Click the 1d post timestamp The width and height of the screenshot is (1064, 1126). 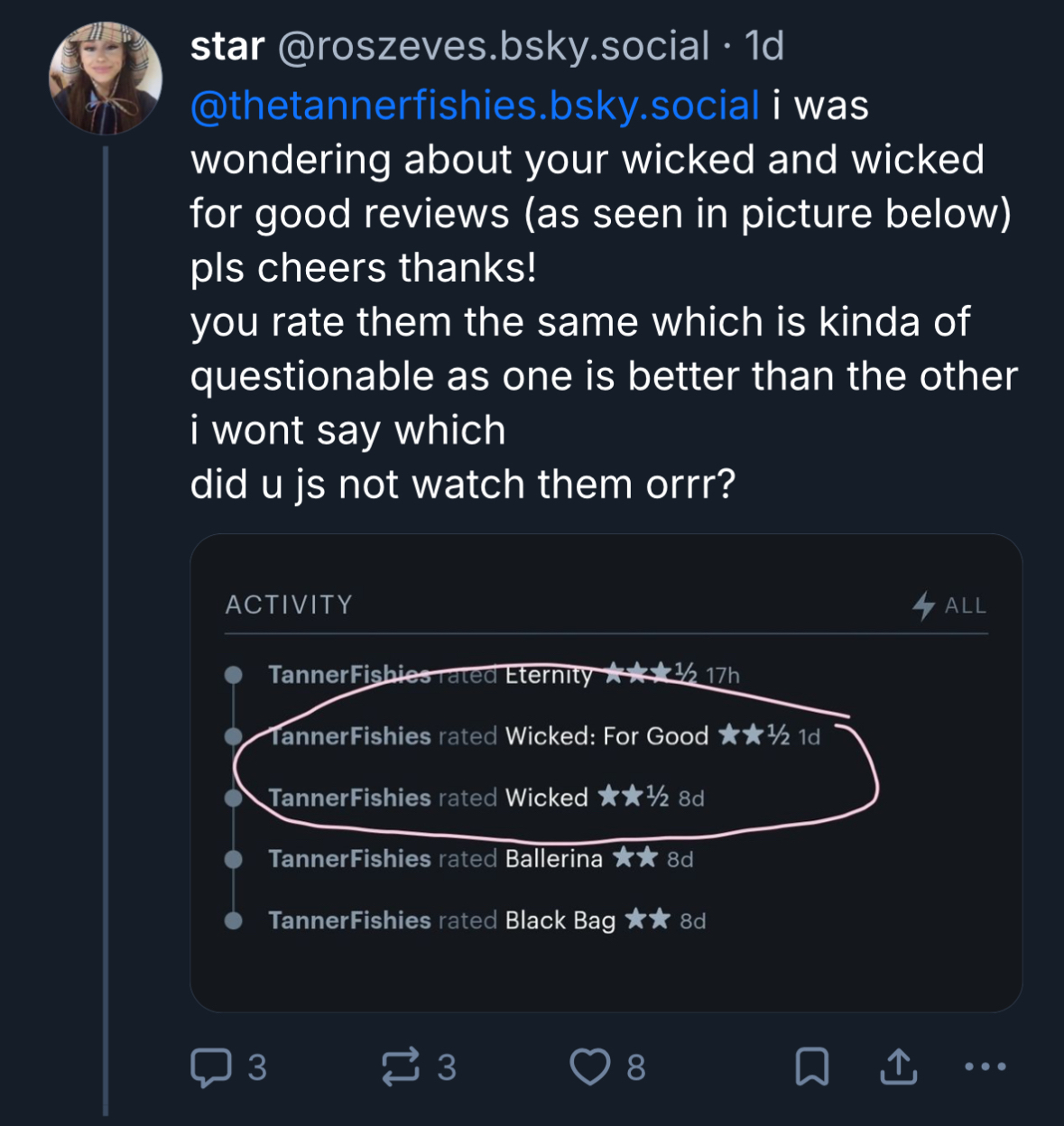[764, 47]
